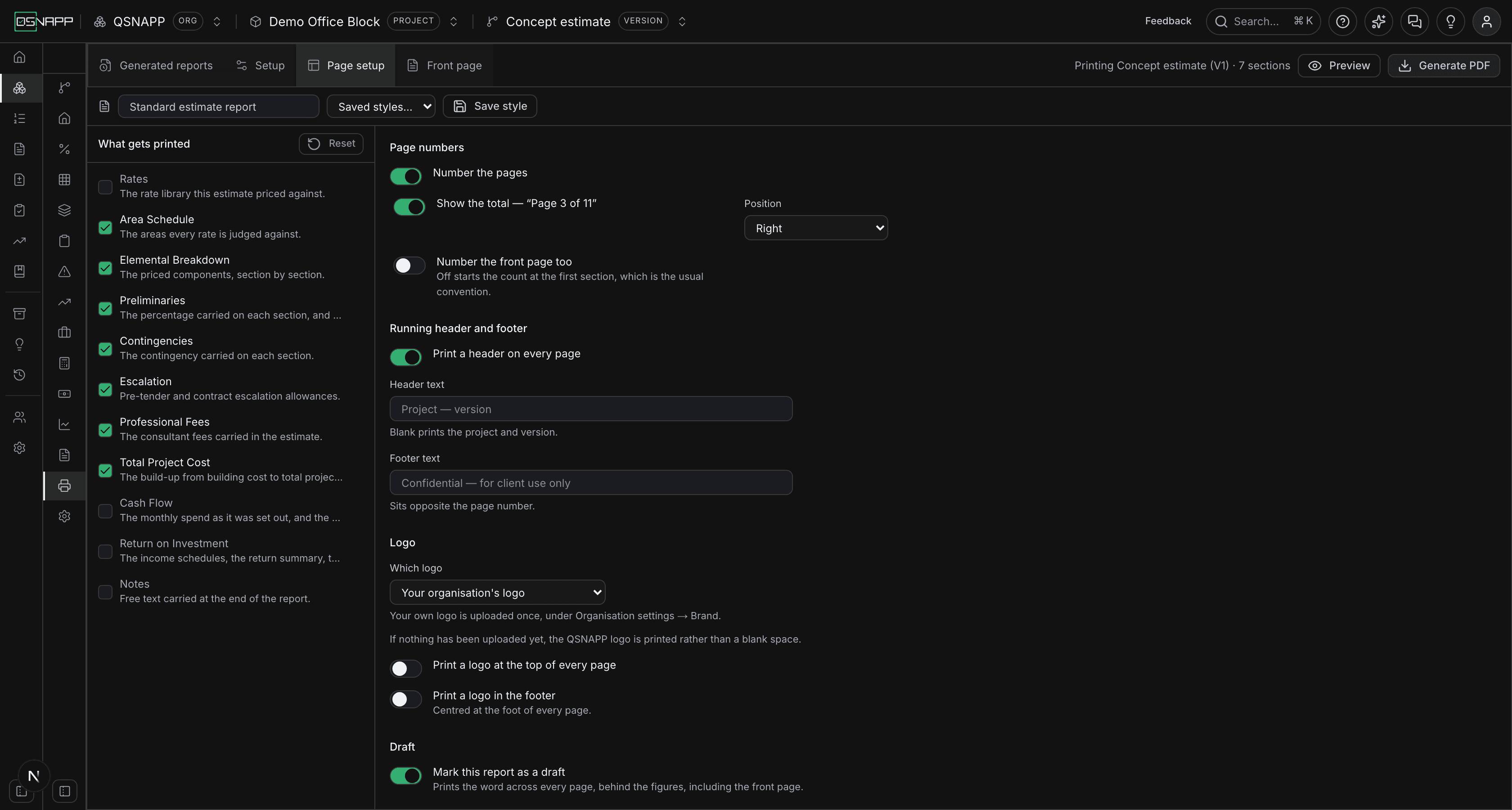
Task: Open the user profile icon
Action: (x=1486, y=22)
